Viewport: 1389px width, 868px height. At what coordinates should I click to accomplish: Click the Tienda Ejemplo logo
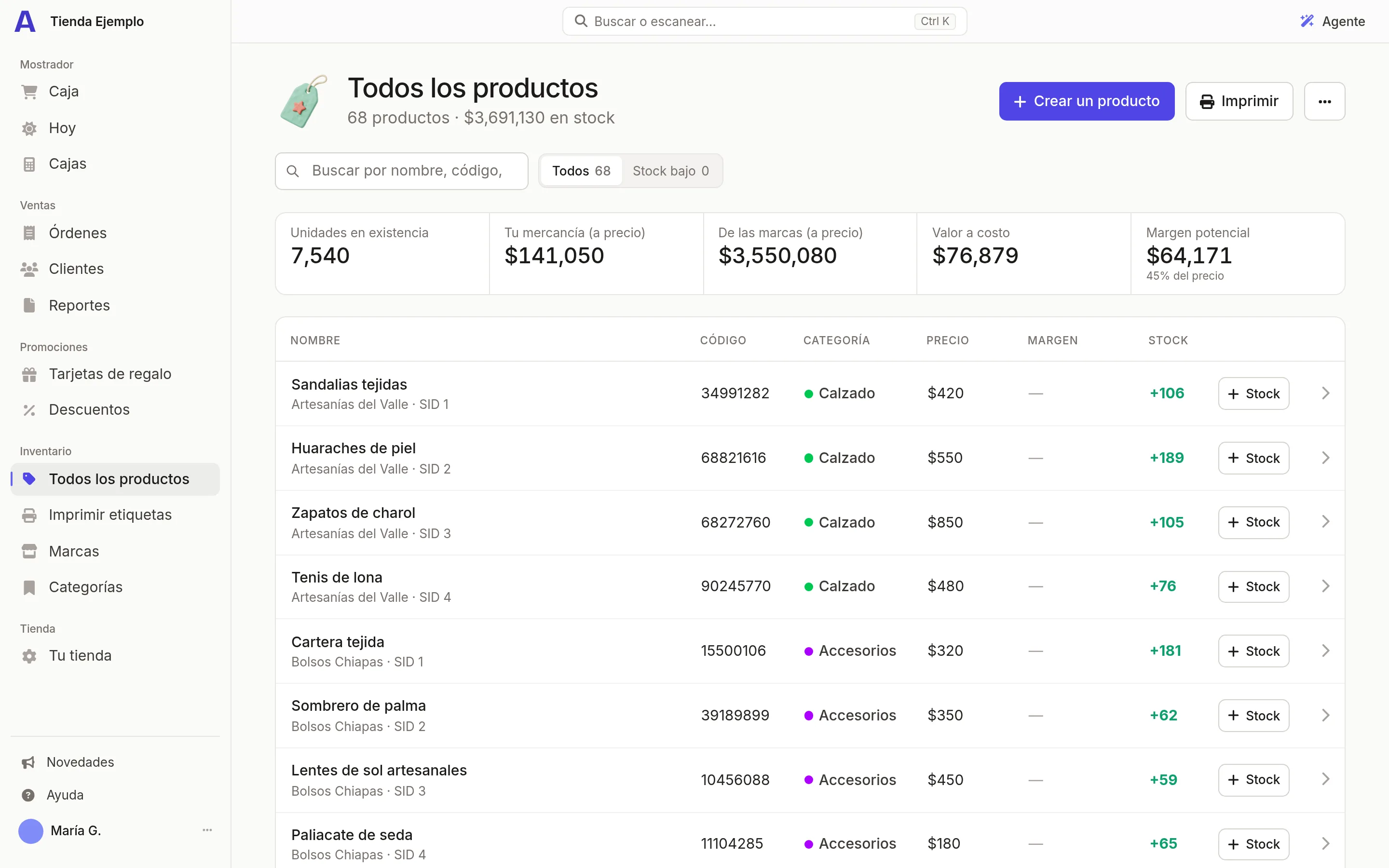click(x=25, y=21)
